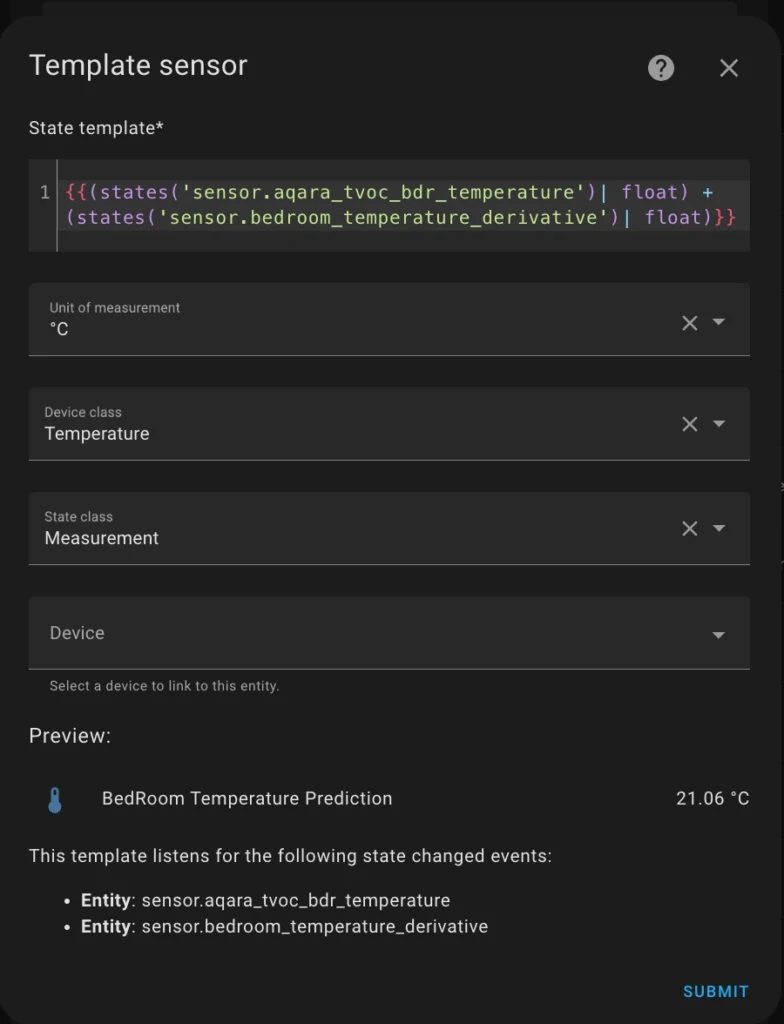This screenshot has height=1024, width=784.
Task: Expand the Unit of measurement dropdown arrow
Action: click(x=719, y=322)
